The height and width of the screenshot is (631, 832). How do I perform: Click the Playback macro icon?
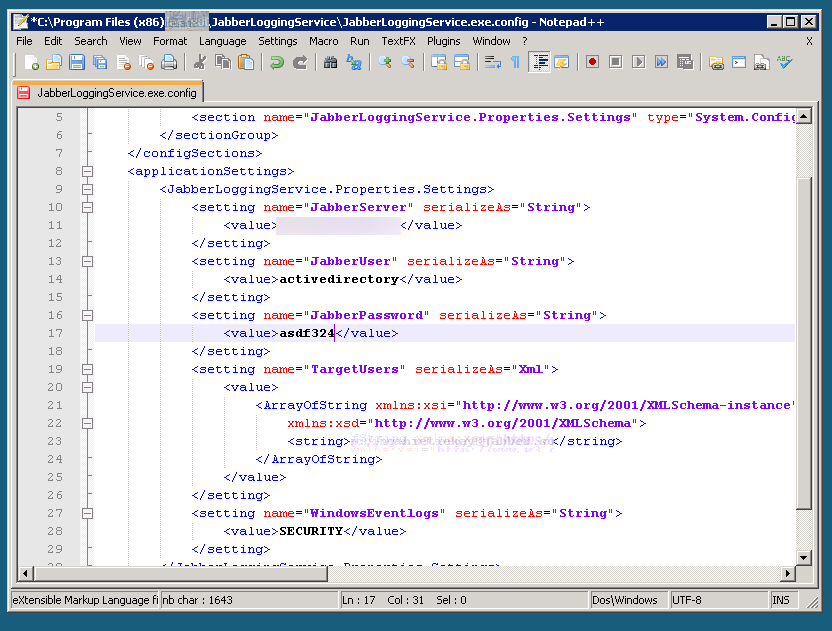639,63
